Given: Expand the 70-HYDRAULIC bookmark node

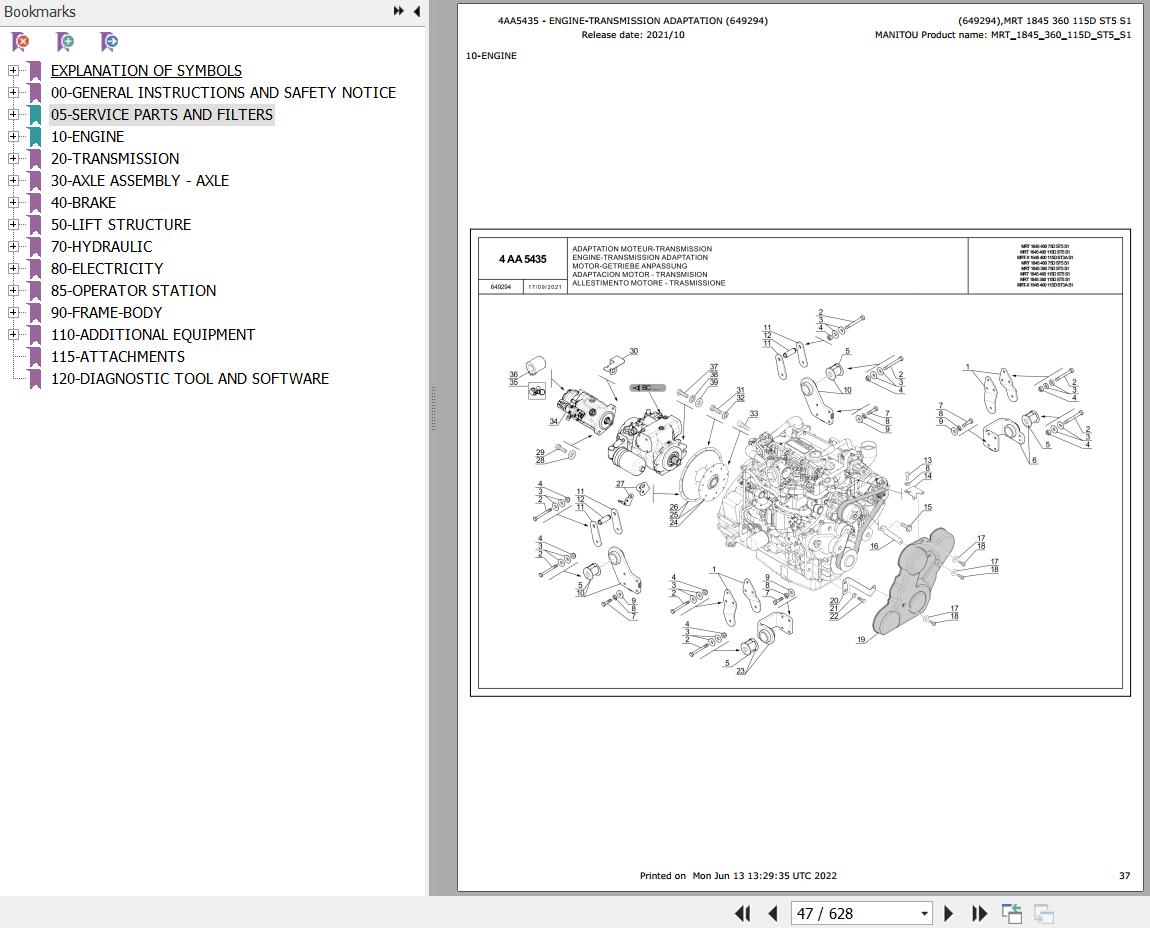Looking at the screenshot, I should [12, 246].
